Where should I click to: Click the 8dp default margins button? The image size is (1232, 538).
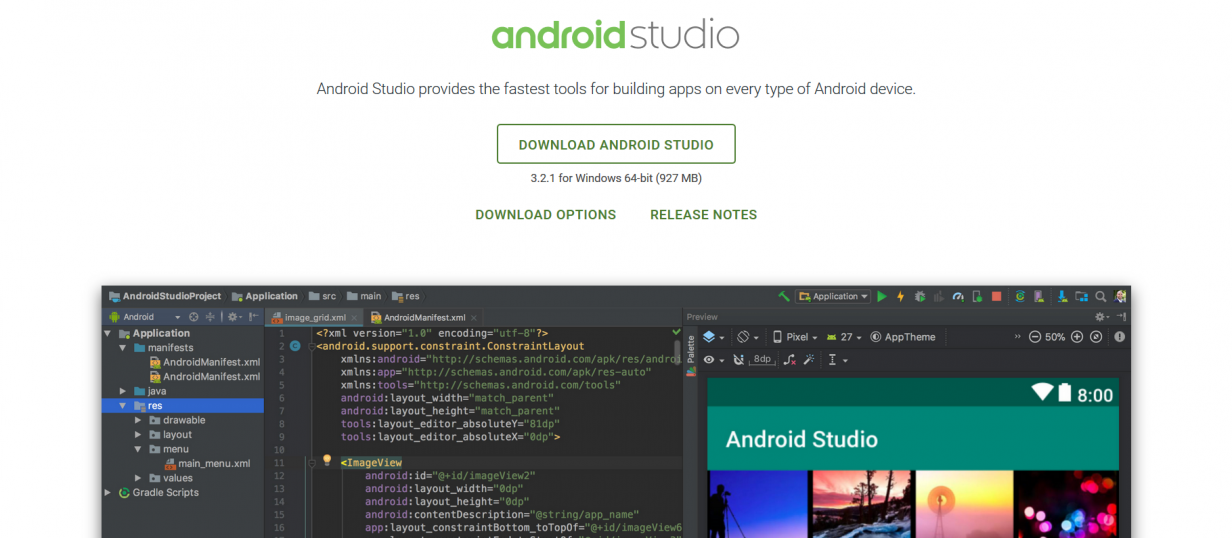[762, 360]
